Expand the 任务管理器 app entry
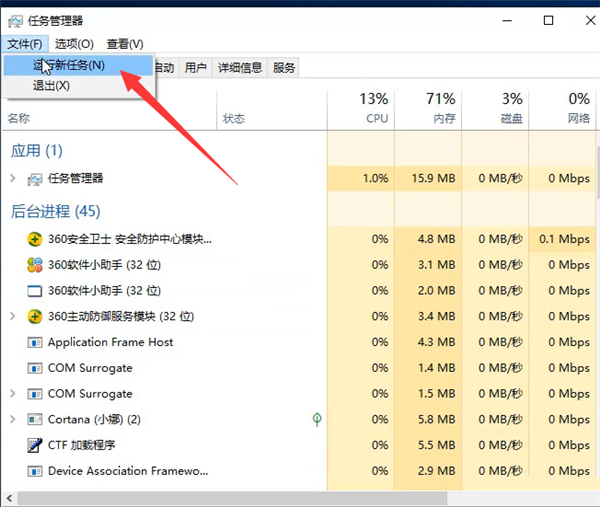 click(x=12, y=179)
